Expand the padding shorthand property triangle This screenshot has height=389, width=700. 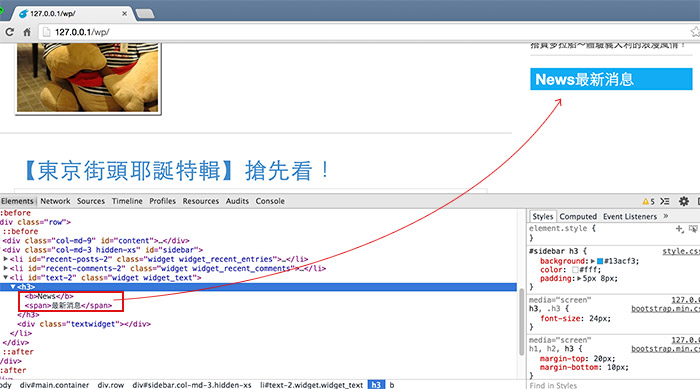pos(579,279)
